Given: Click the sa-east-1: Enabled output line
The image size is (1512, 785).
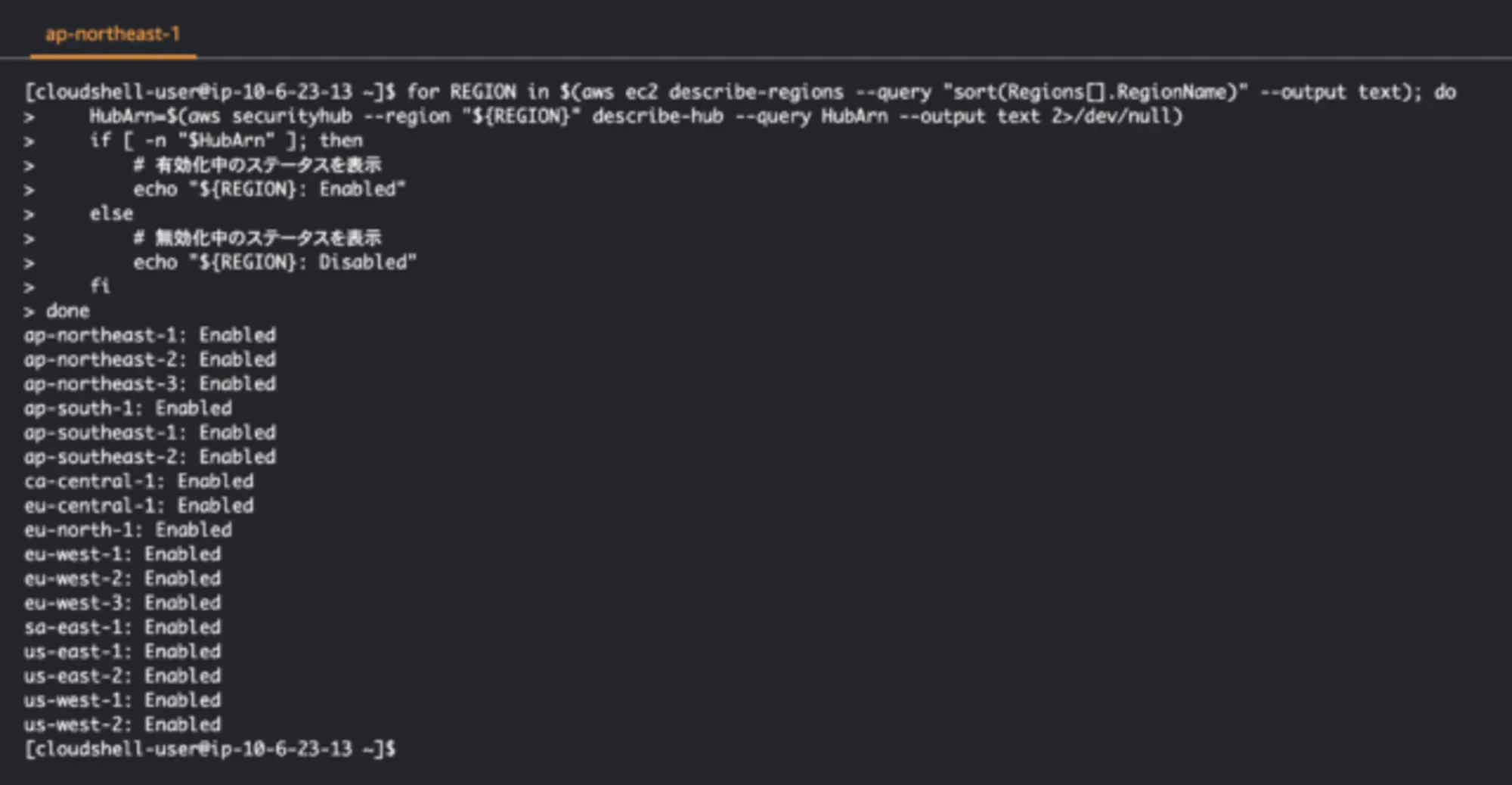Looking at the screenshot, I should coord(122,627).
